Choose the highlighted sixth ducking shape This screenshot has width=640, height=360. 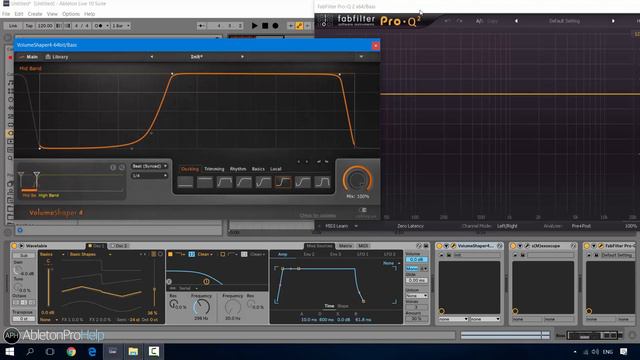(x=283, y=182)
